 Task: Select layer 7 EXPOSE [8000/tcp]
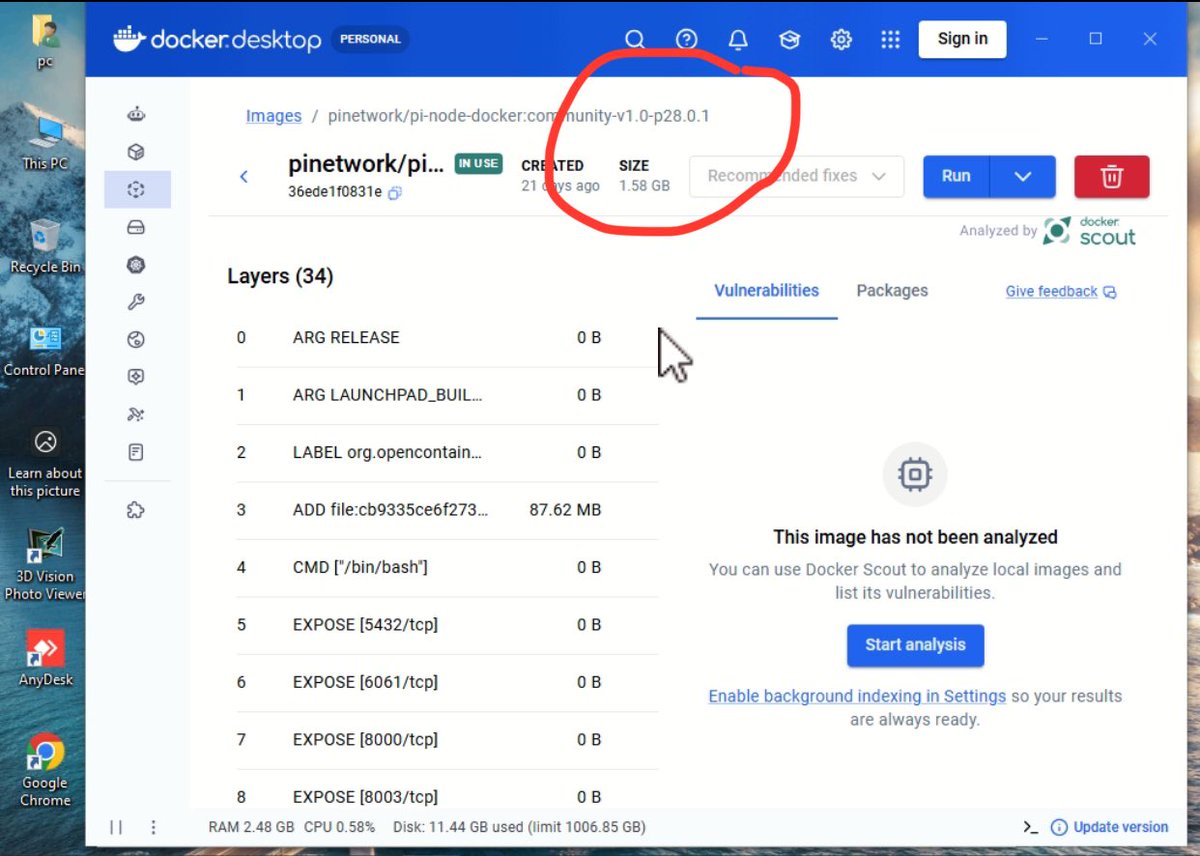pyautogui.click(x=447, y=740)
